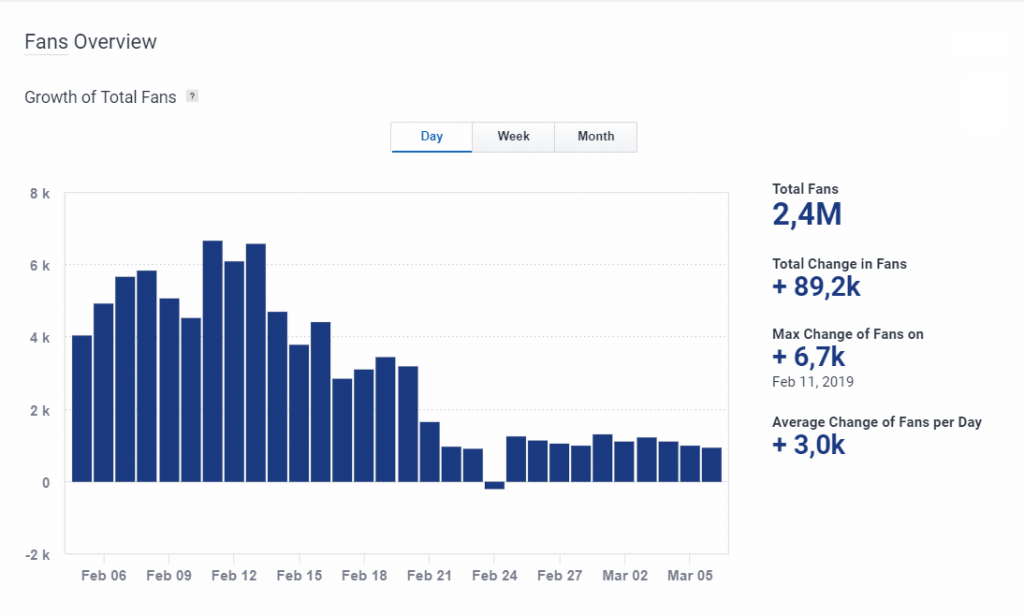Screen dimensions: 1024x616
Task: Click the negative bar at Feb 24
Action: tap(494, 486)
